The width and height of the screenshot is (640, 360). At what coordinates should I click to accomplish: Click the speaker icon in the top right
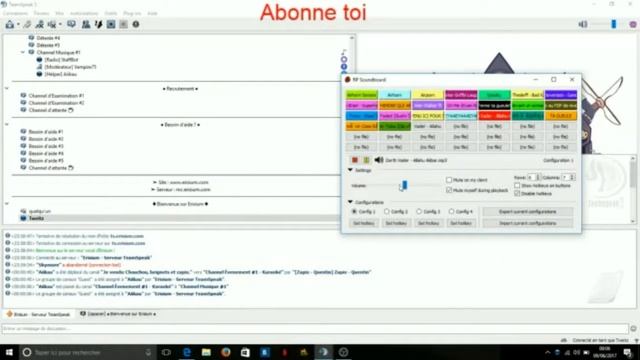583,24
